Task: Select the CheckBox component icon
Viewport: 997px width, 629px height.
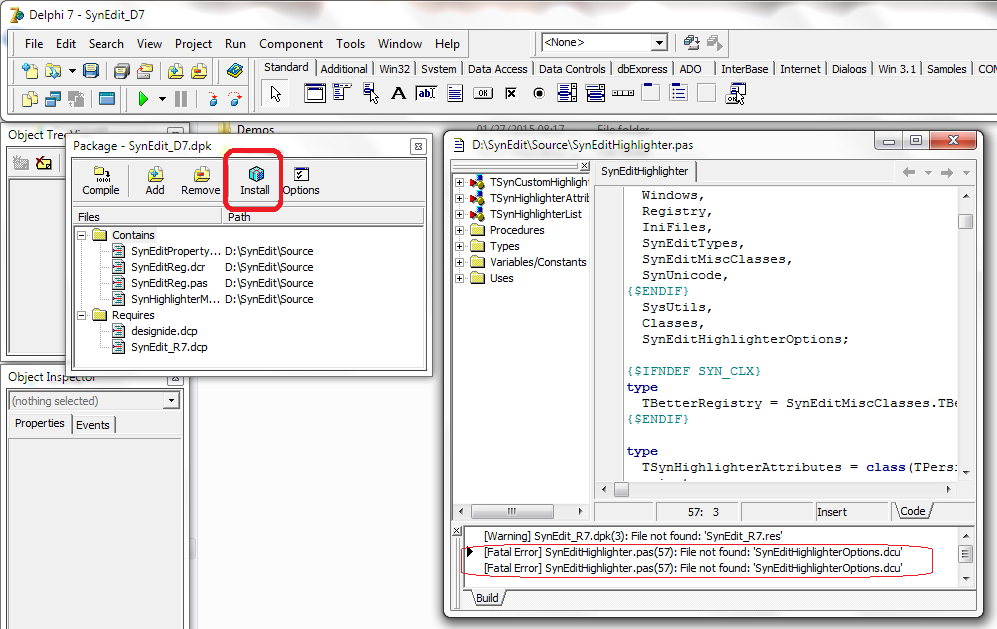Action: (x=511, y=93)
